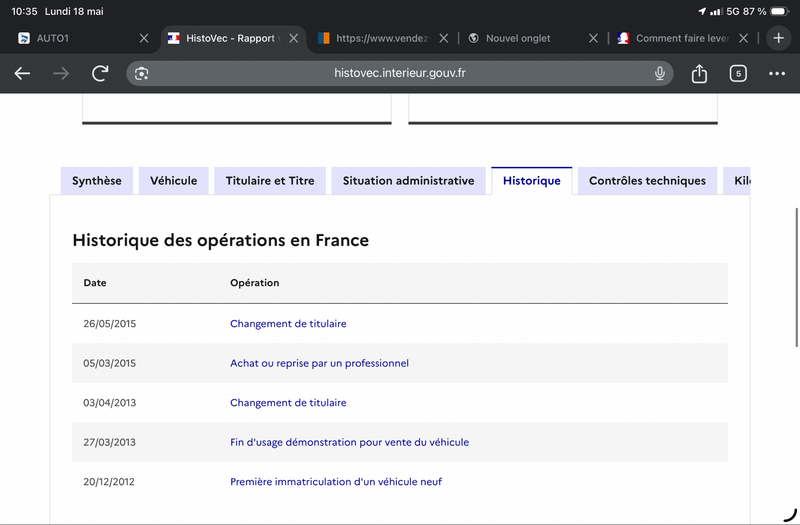Open the three-dot browser menu

(777, 73)
